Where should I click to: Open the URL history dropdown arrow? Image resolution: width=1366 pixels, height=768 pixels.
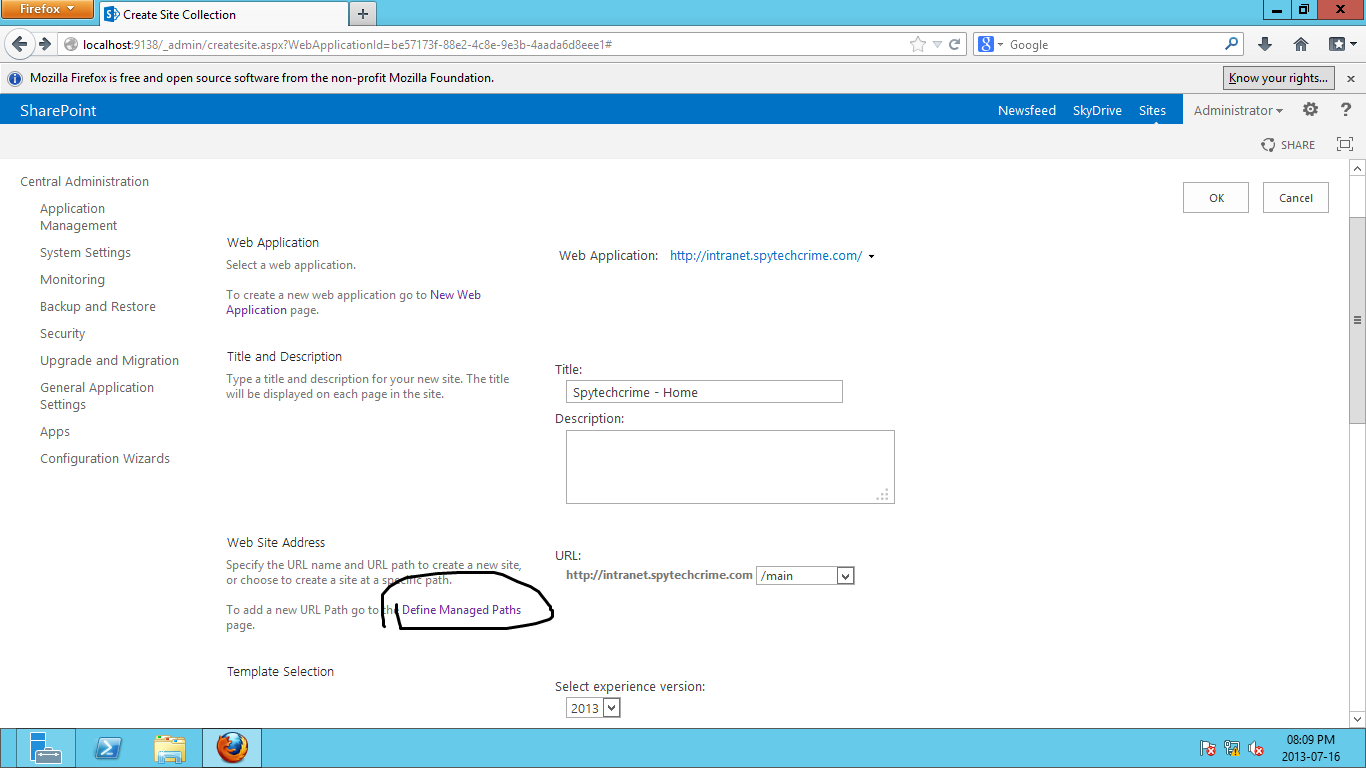click(937, 44)
